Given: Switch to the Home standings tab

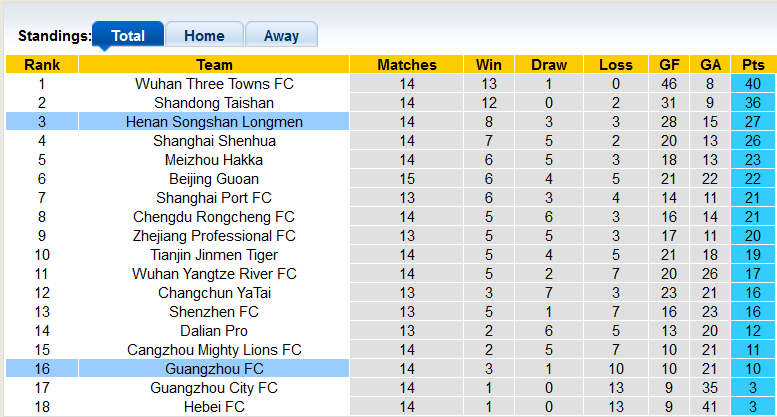Looking at the screenshot, I should pyautogui.click(x=204, y=35).
